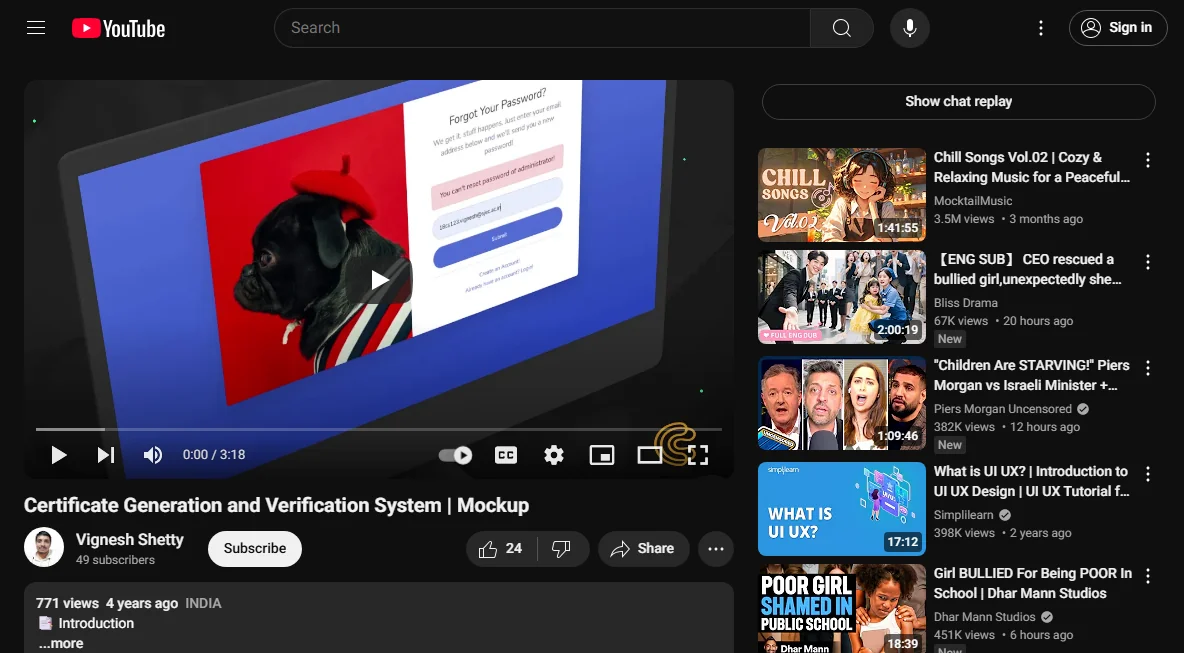Open top-right YouTube settings three-dot menu

1041,28
